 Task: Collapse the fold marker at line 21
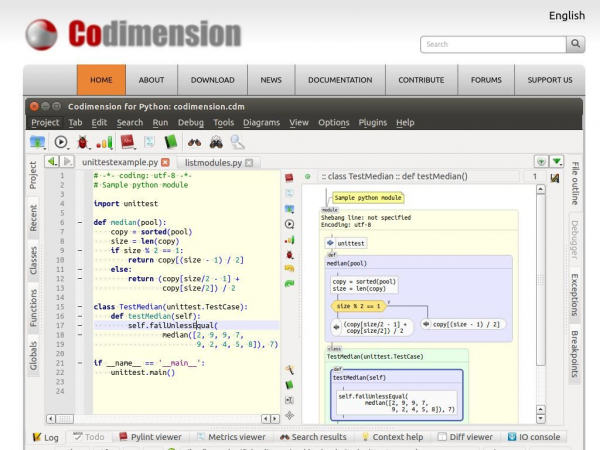[x=80, y=363]
